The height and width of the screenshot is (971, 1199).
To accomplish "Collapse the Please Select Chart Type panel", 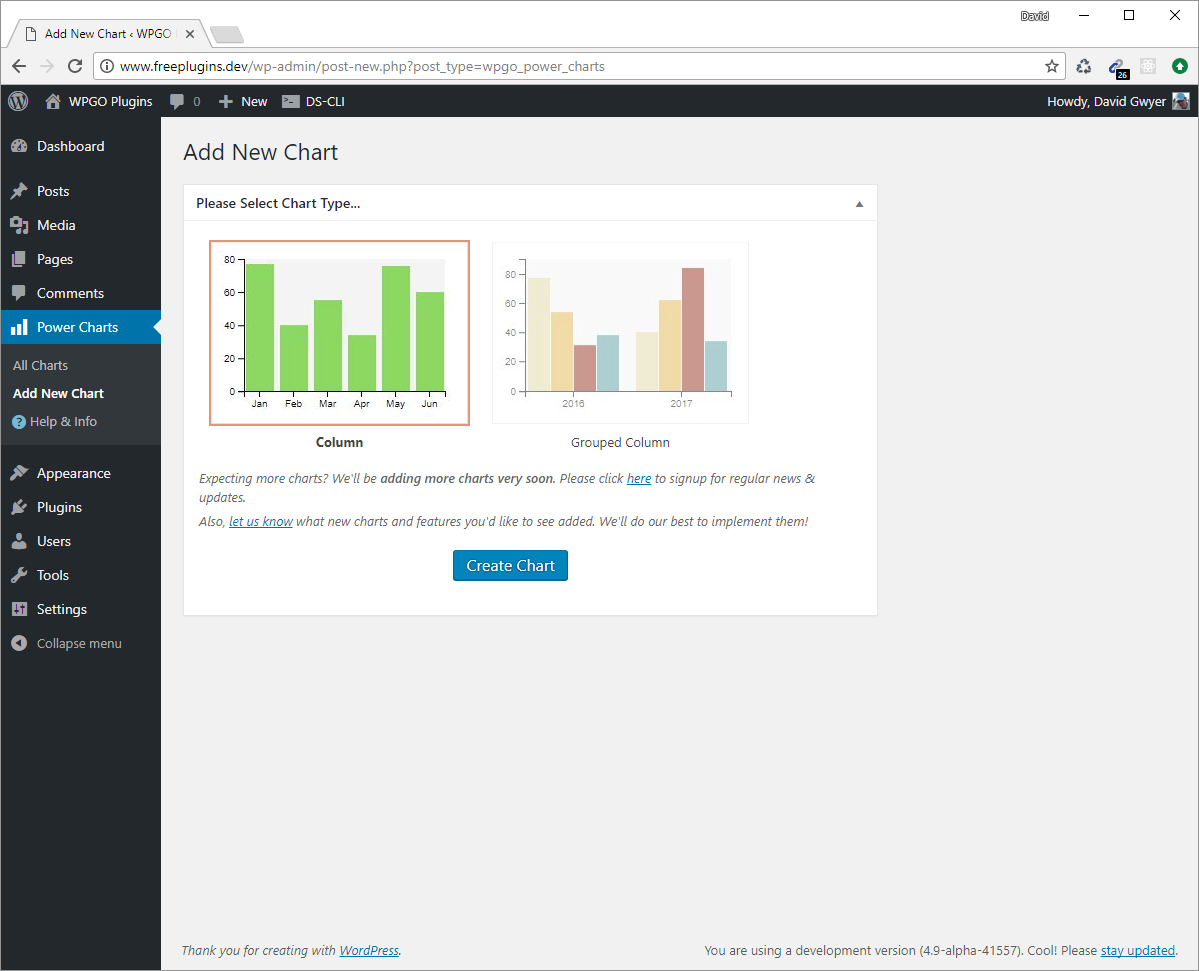I will [x=859, y=204].
